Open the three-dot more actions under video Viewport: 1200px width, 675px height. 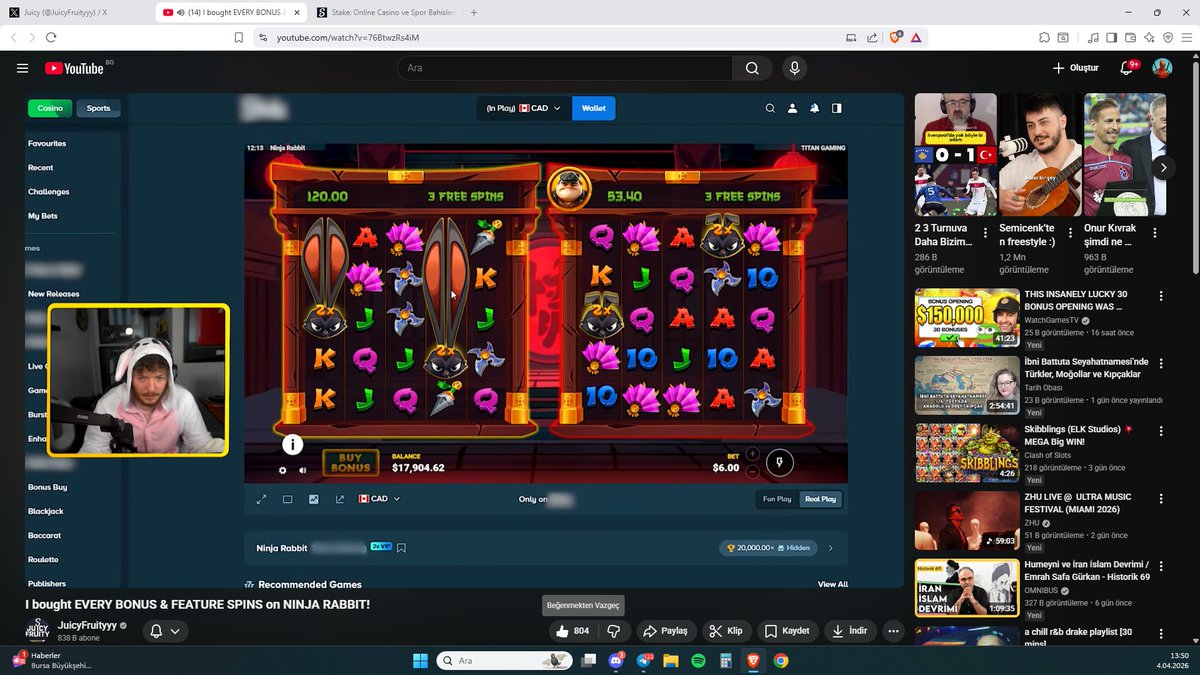893,631
